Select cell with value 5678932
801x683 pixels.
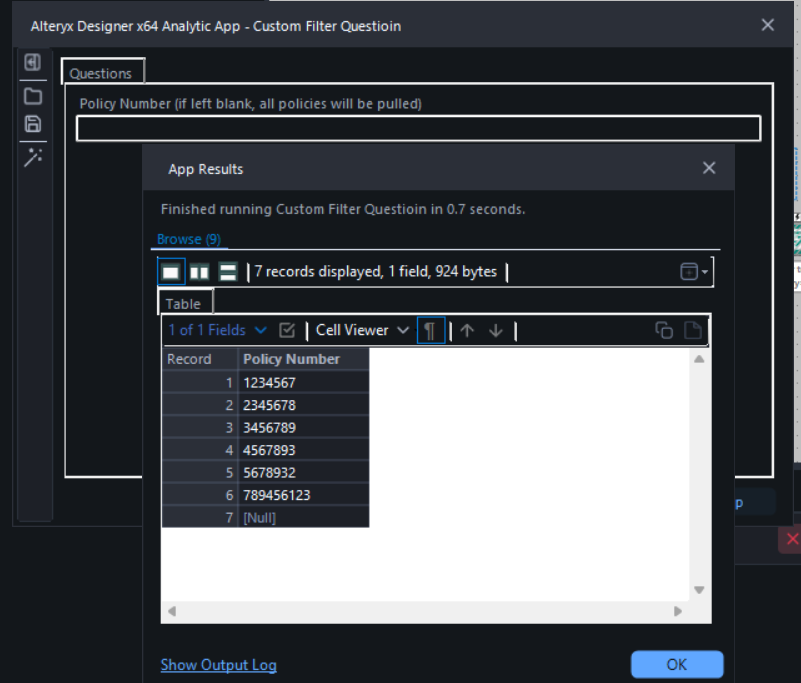[303, 473]
